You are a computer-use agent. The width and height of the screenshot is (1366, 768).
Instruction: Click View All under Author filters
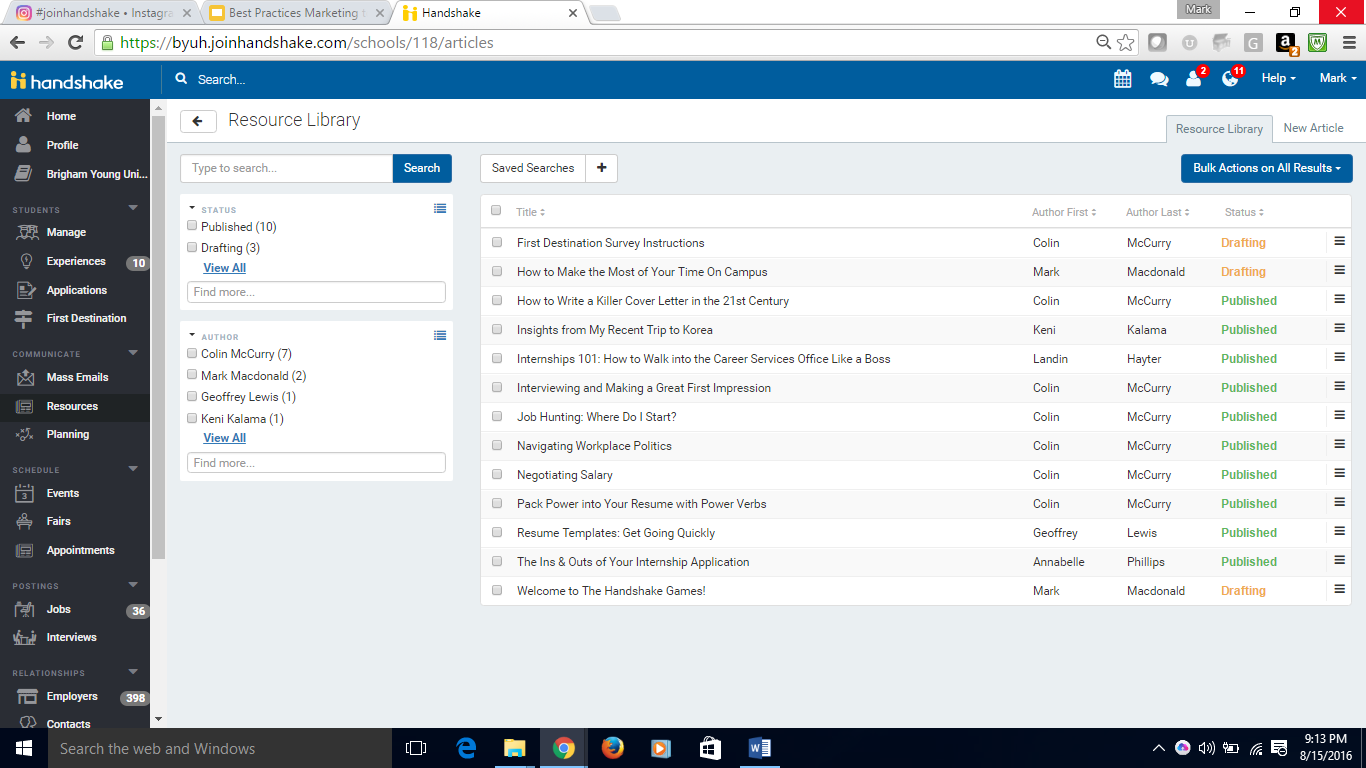point(224,438)
